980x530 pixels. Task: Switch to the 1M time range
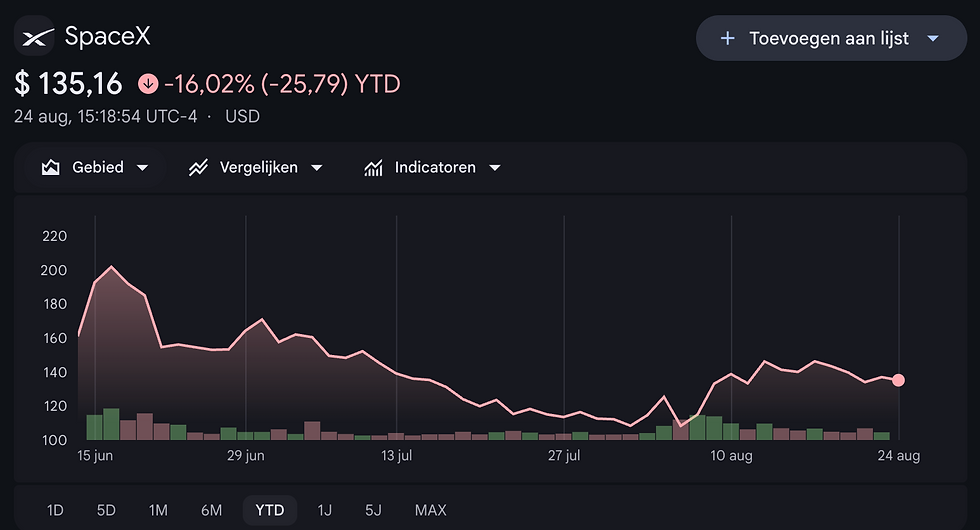tap(158, 511)
